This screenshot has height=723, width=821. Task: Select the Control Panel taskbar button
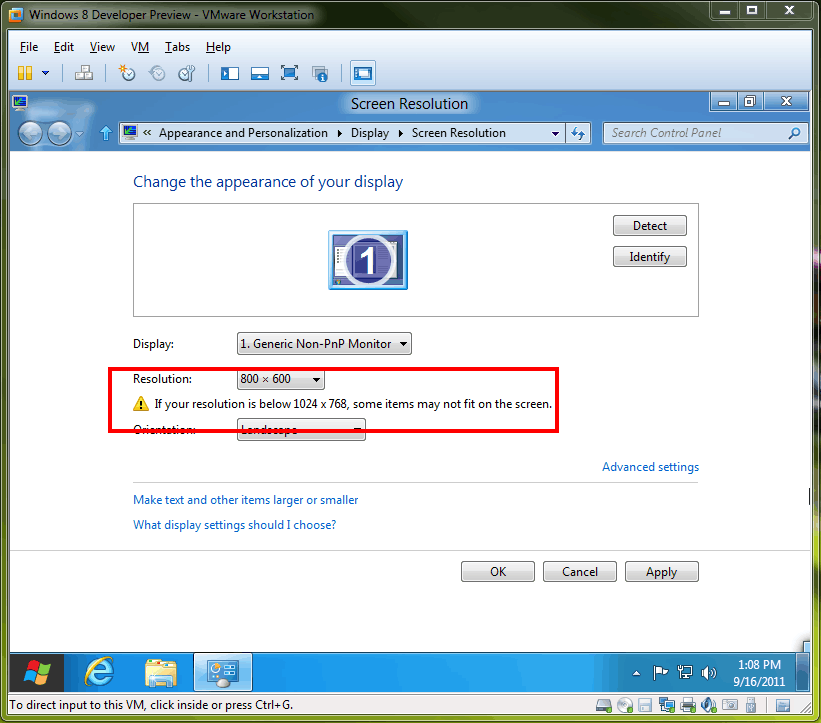point(223,672)
